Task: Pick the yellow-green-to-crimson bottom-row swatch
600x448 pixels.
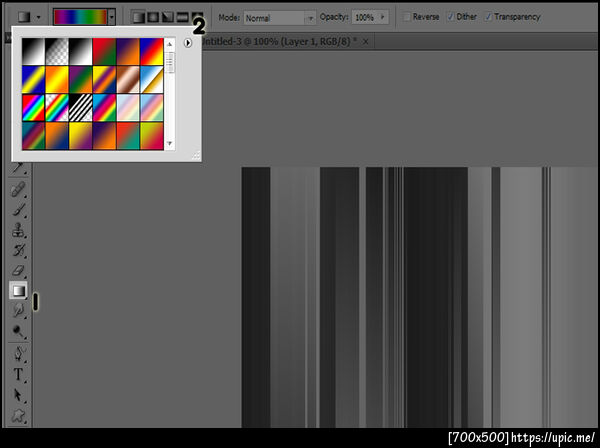Action: [152, 135]
